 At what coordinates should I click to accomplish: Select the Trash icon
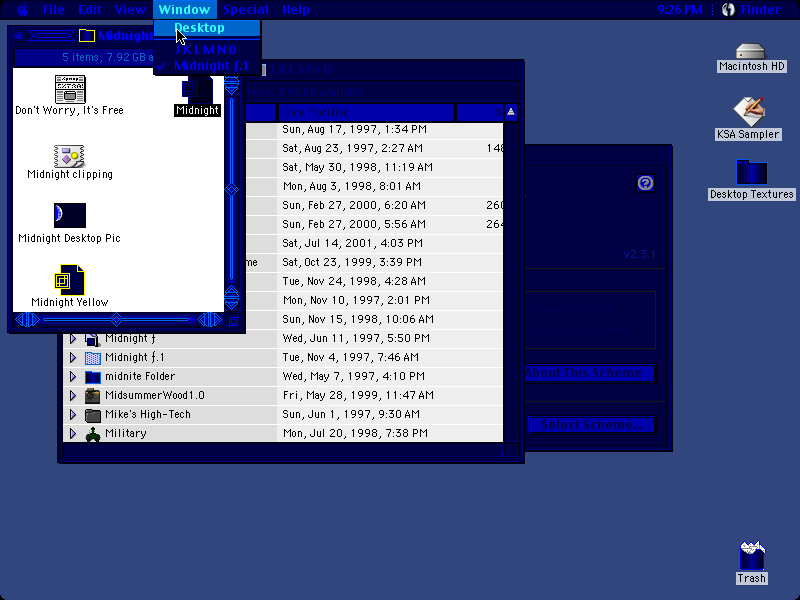(752, 556)
